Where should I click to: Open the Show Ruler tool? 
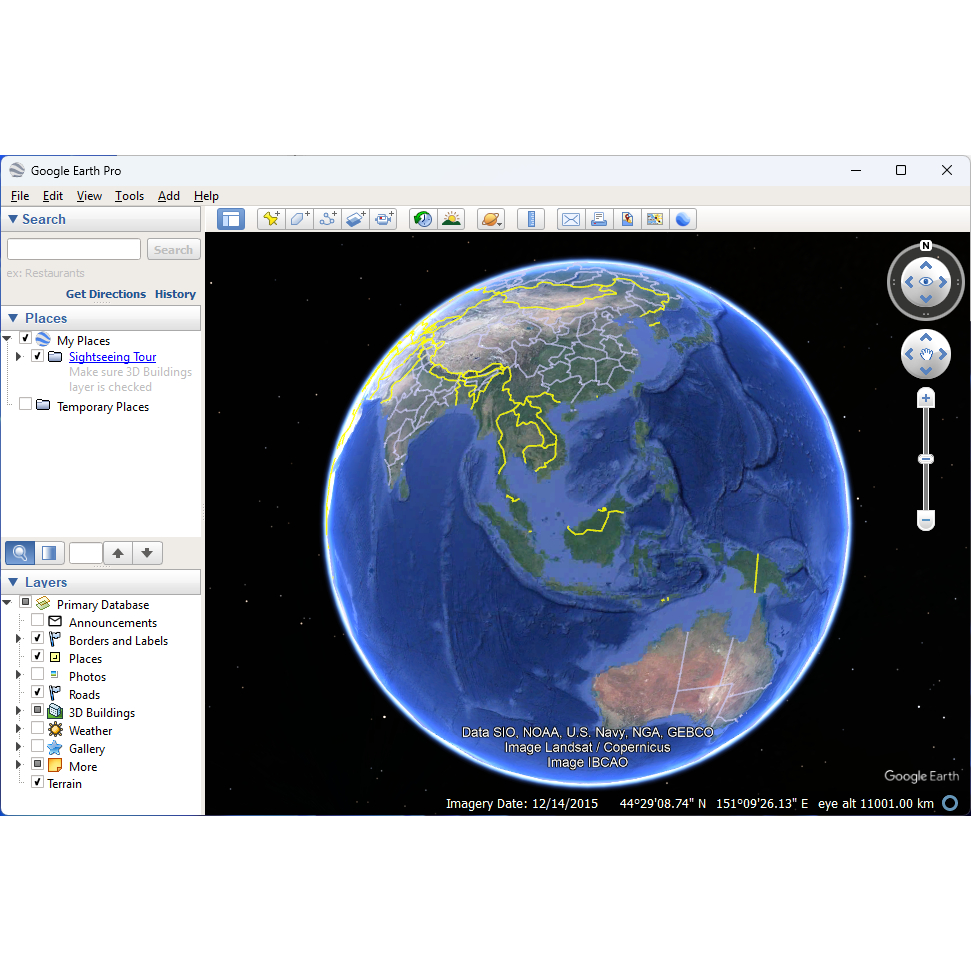[531, 219]
